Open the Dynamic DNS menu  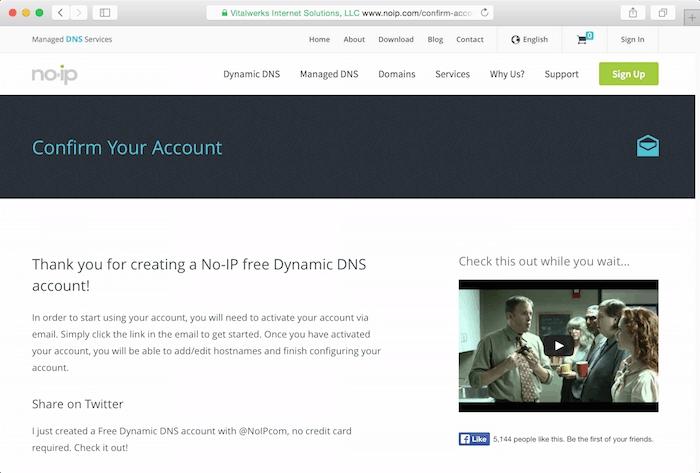(x=251, y=74)
